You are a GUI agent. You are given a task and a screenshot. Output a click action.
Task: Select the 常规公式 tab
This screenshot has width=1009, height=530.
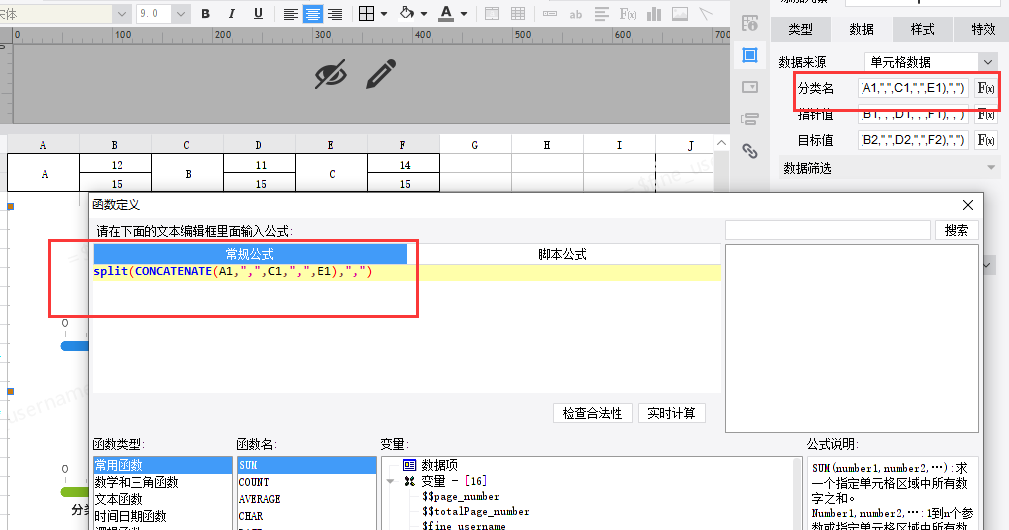tap(250, 254)
